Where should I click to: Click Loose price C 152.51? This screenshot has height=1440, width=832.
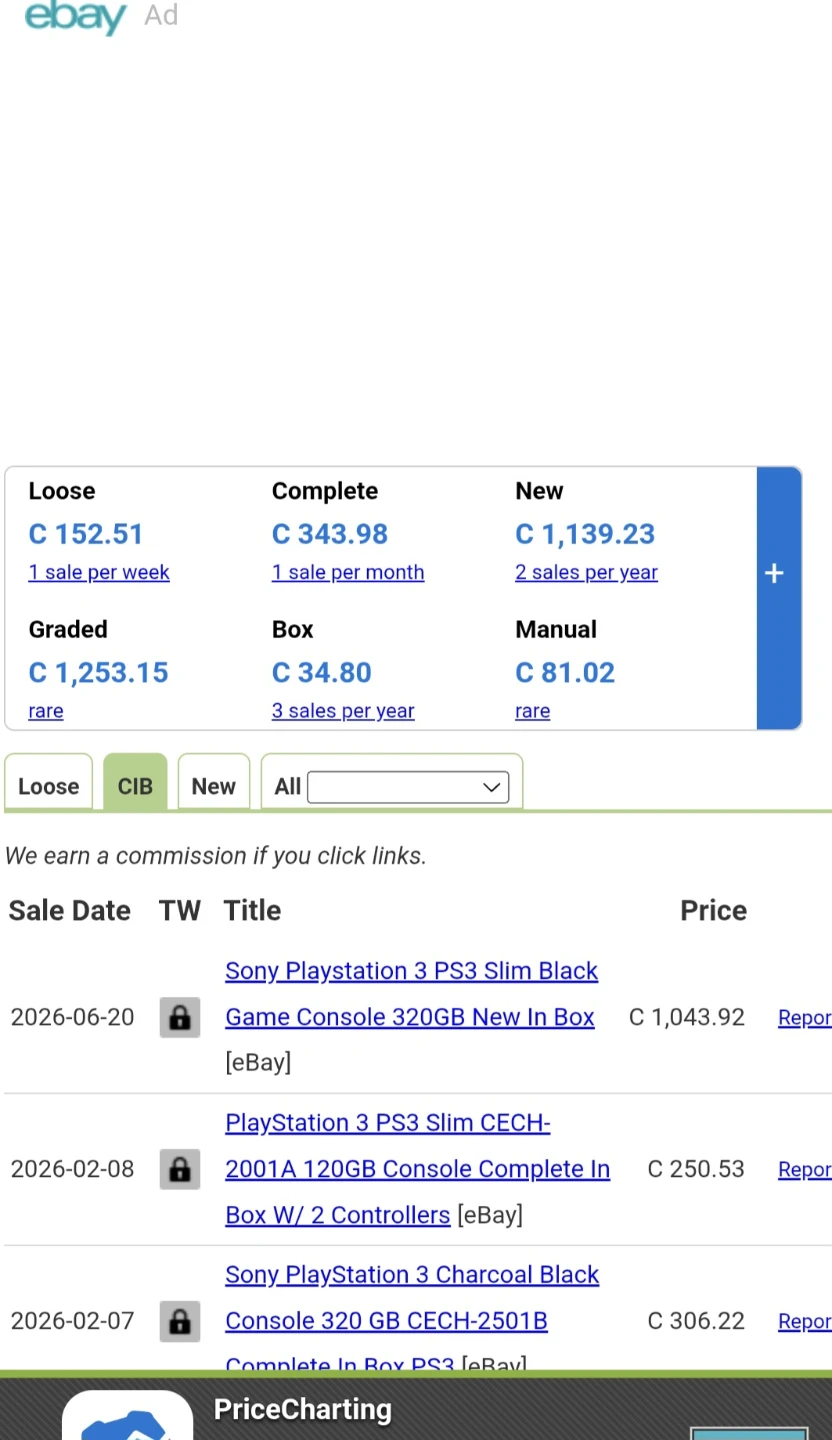[x=86, y=534]
